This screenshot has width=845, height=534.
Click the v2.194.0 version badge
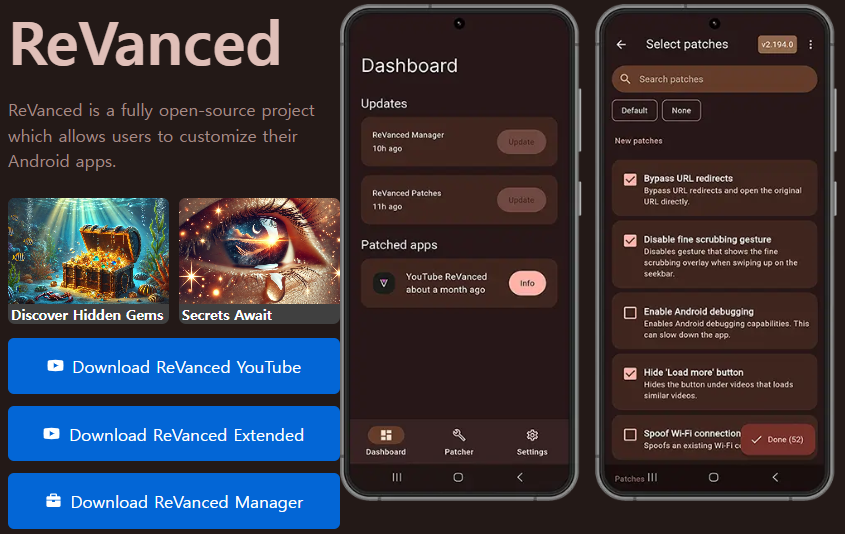[x=777, y=45]
